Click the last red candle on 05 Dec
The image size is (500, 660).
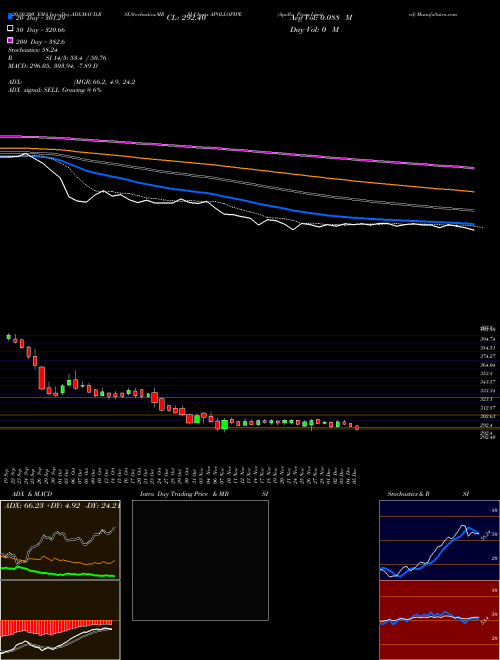point(357,427)
